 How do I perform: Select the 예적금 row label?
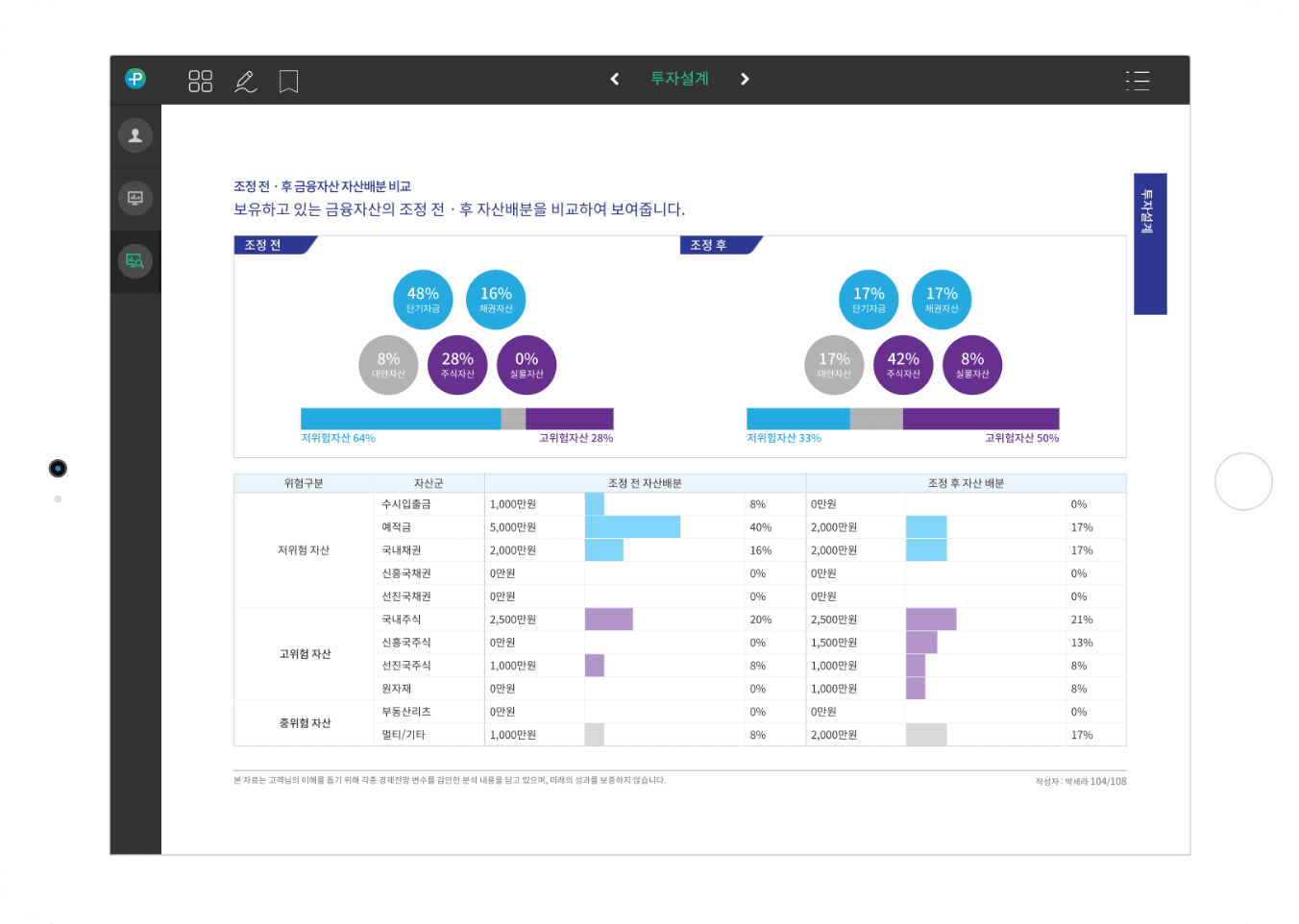(396, 527)
